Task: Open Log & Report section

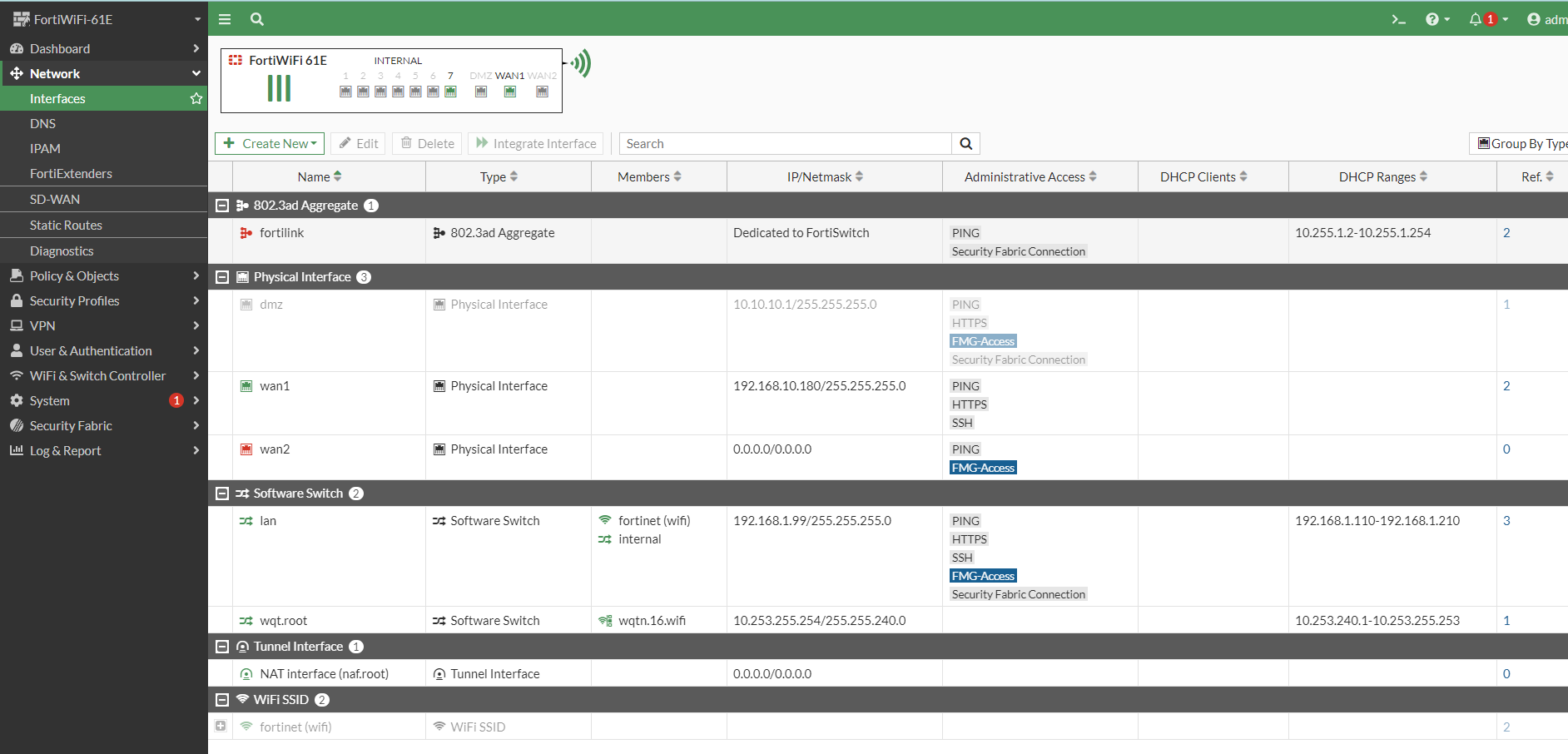Action: 104,450
